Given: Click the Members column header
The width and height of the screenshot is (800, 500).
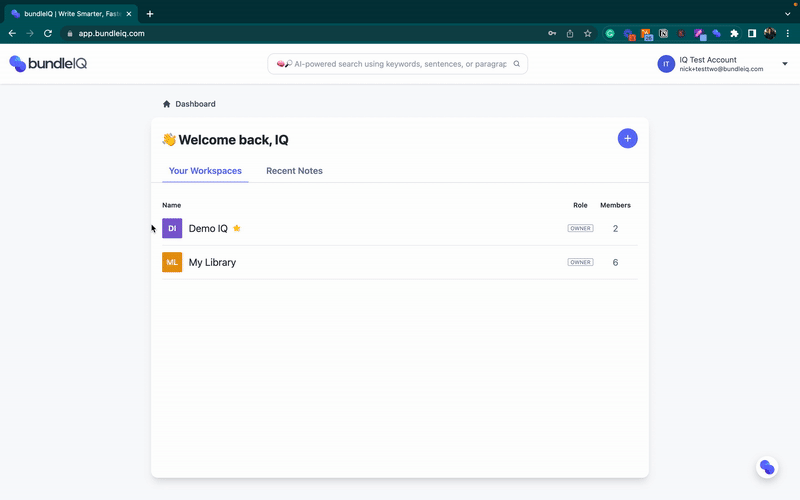Looking at the screenshot, I should [615, 205].
